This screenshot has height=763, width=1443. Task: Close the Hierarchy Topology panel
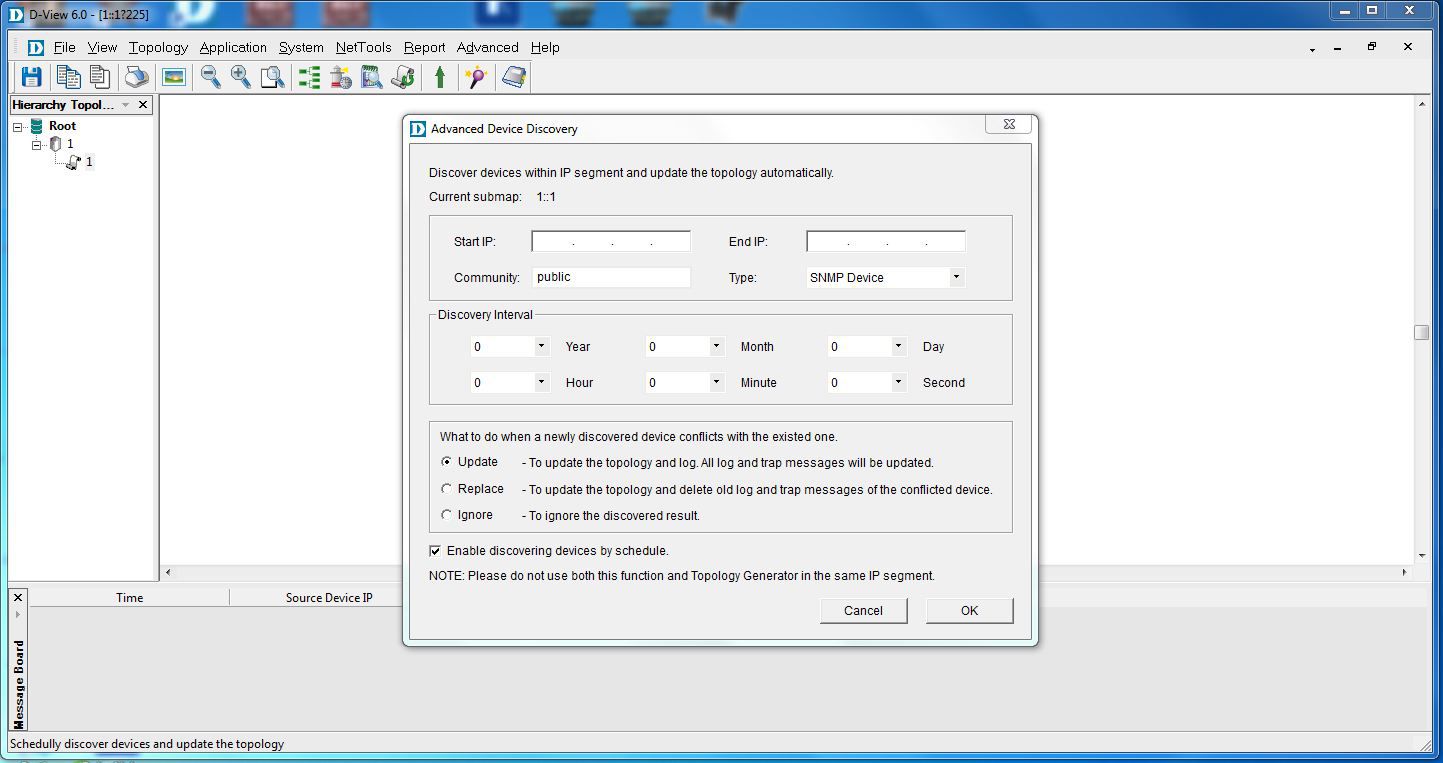[143, 104]
